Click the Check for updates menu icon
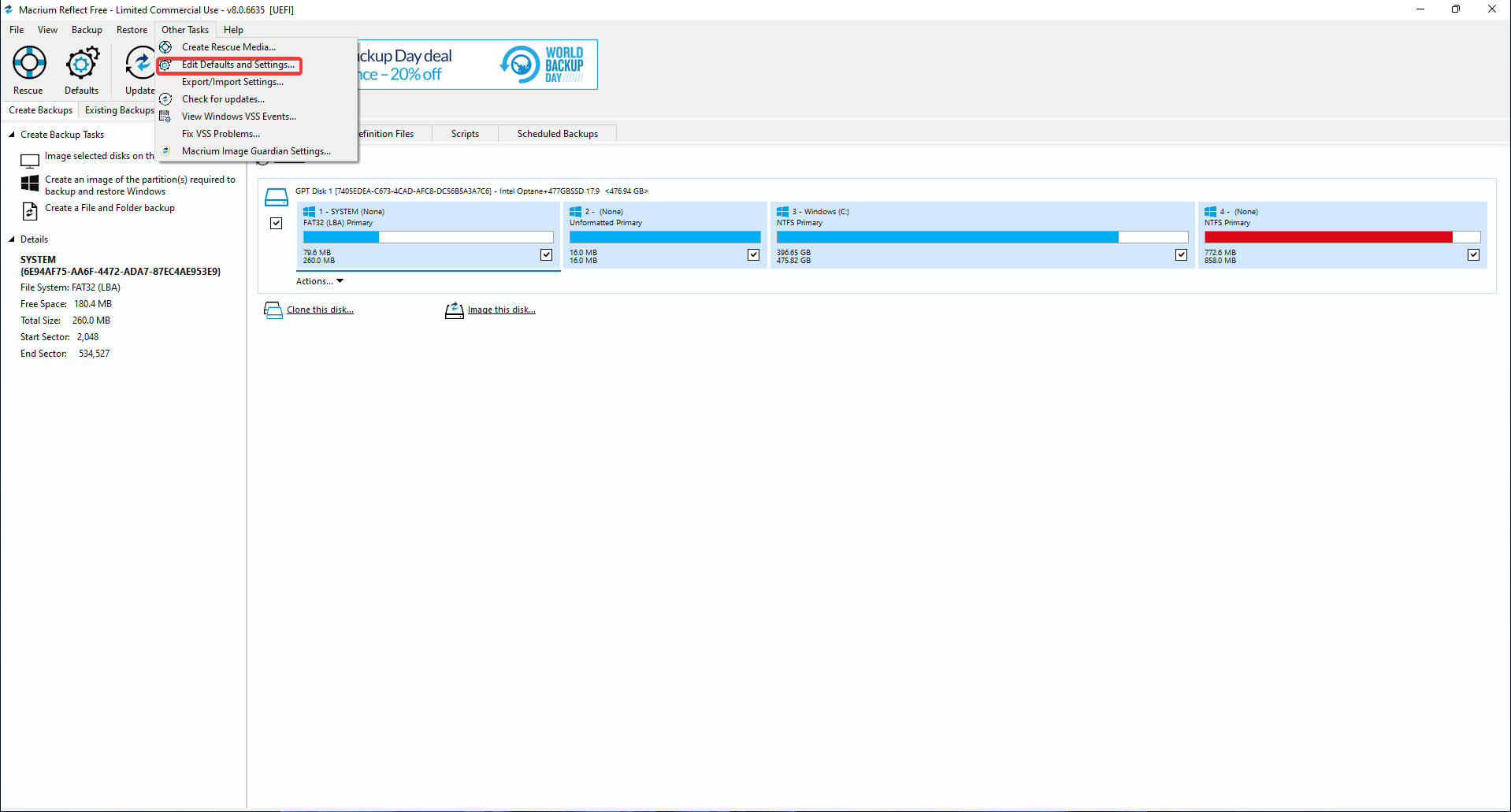Screen dimensions: 1511x812 165,99
